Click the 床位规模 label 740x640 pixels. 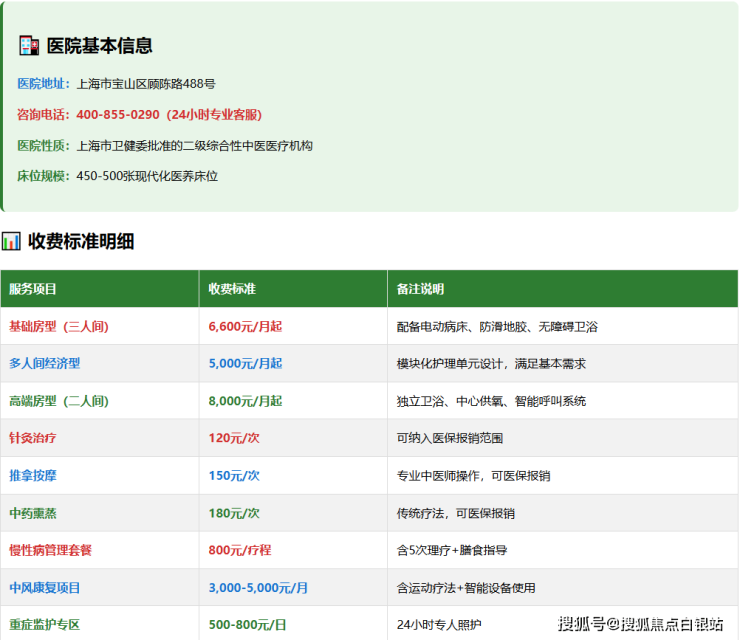(43, 176)
